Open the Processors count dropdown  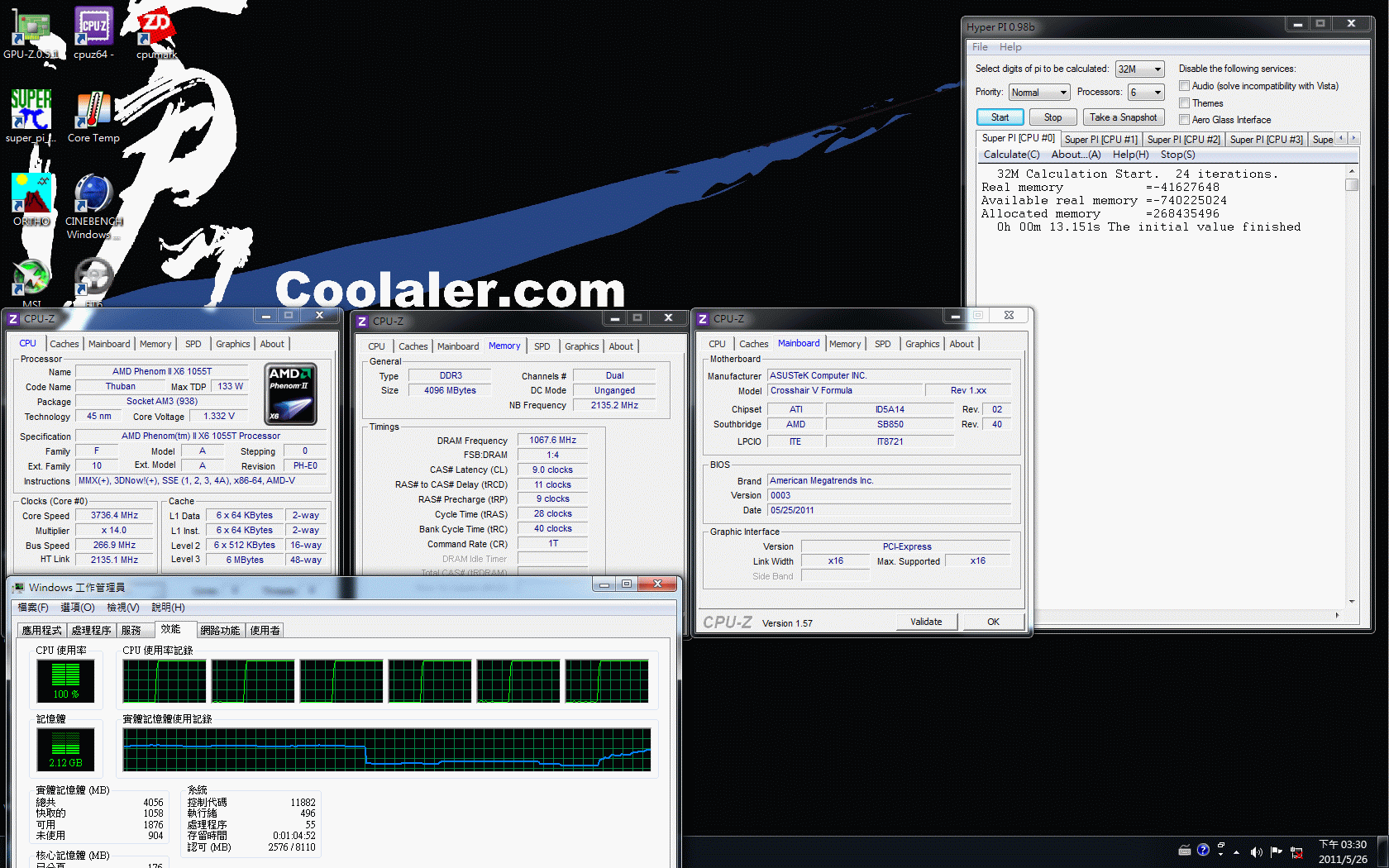(x=1146, y=93)
